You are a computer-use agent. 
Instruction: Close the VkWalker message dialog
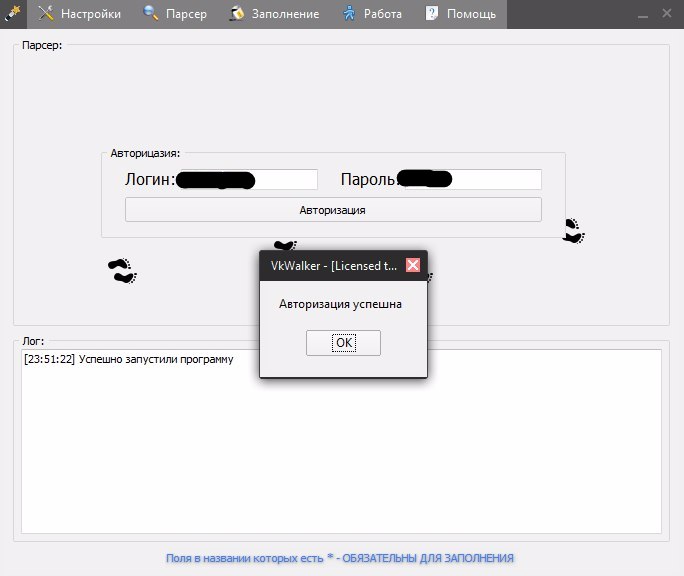(412, 265)
